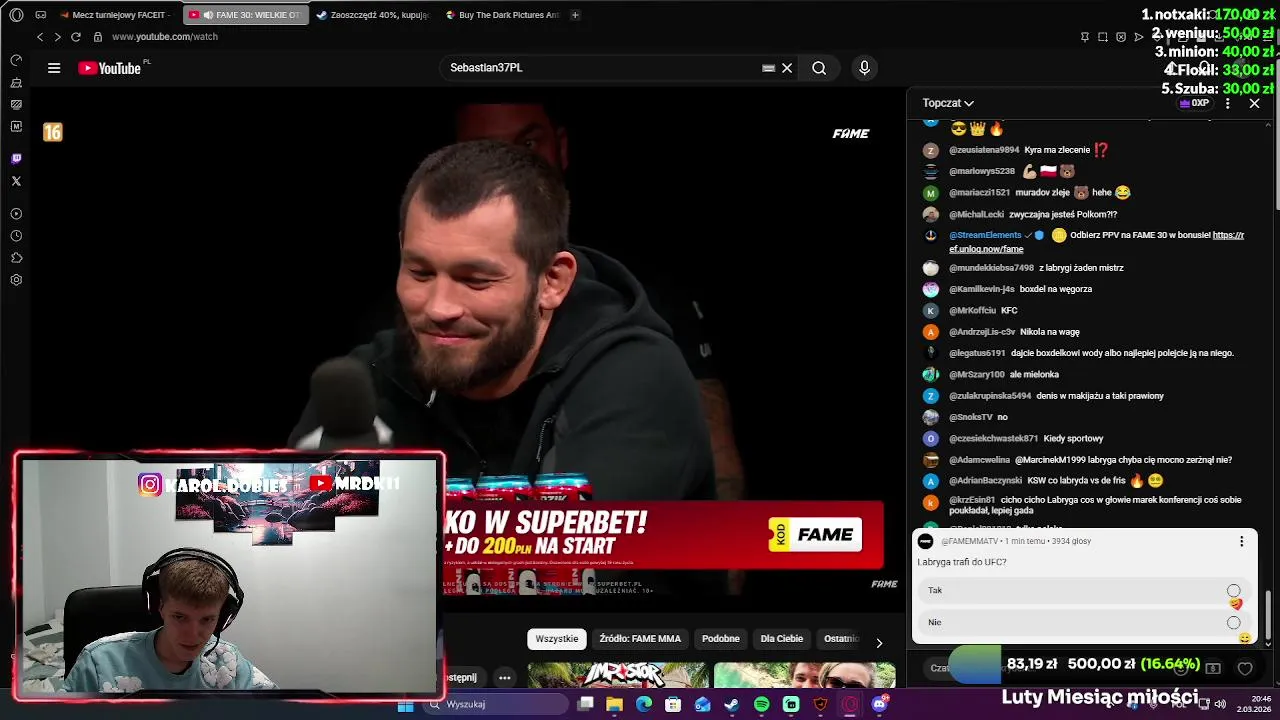Go forward to the next page
Viewport: 1280px width, 720px height.
(57, 37)
